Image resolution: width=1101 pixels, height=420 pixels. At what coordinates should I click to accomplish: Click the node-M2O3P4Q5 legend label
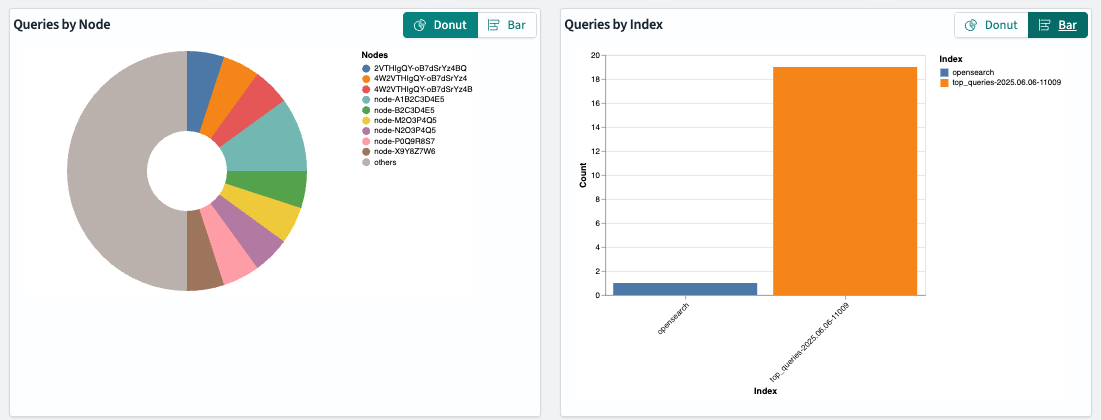[405, 120]
